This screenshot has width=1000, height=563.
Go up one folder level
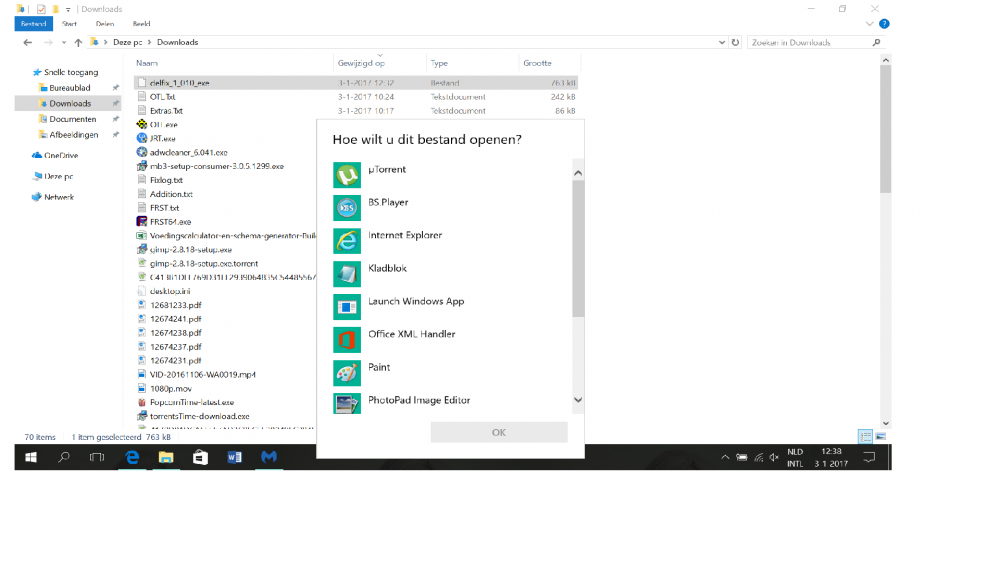click(x=78, y=42)
